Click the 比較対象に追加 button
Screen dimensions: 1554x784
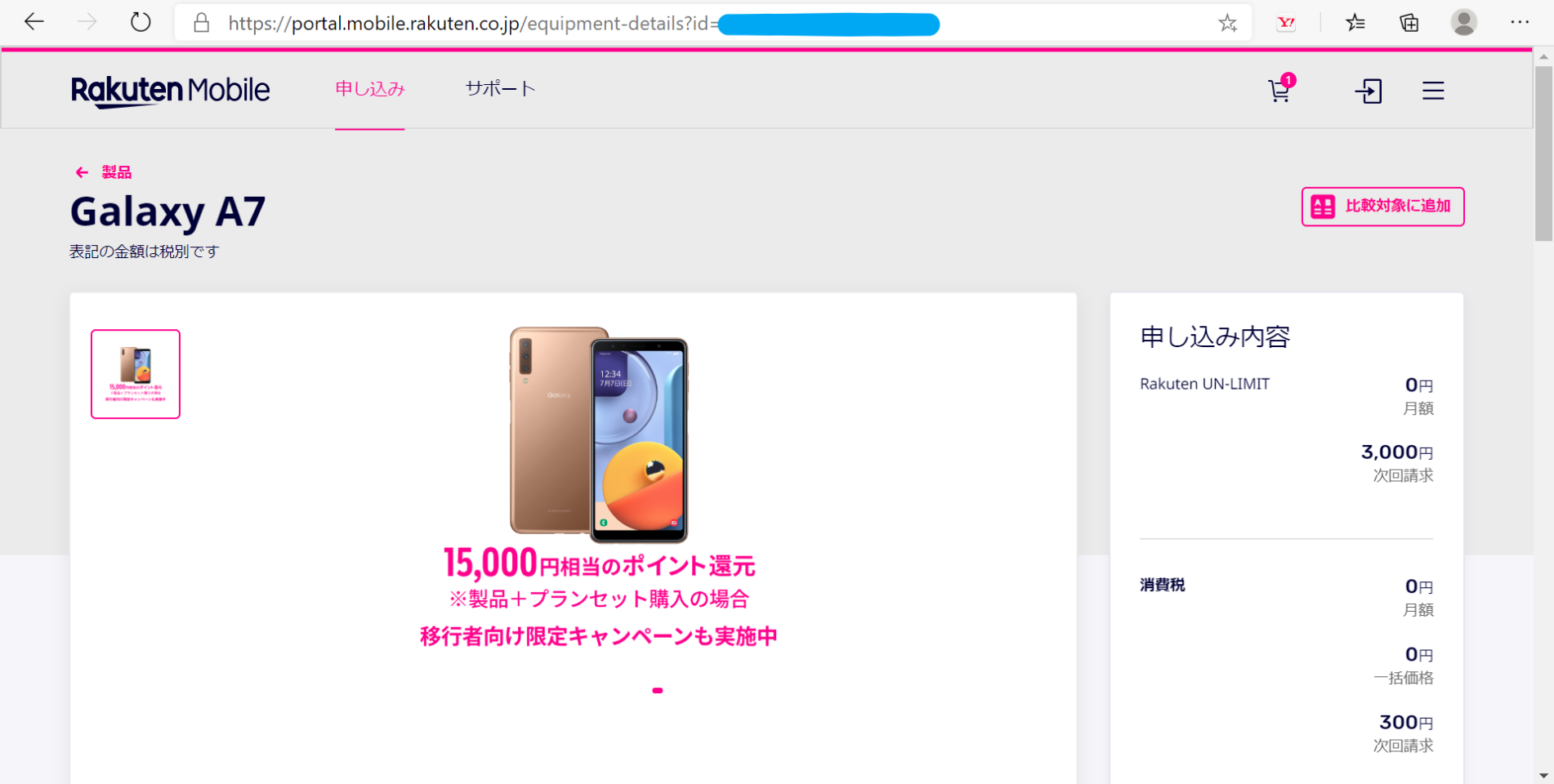(1382, 207)
